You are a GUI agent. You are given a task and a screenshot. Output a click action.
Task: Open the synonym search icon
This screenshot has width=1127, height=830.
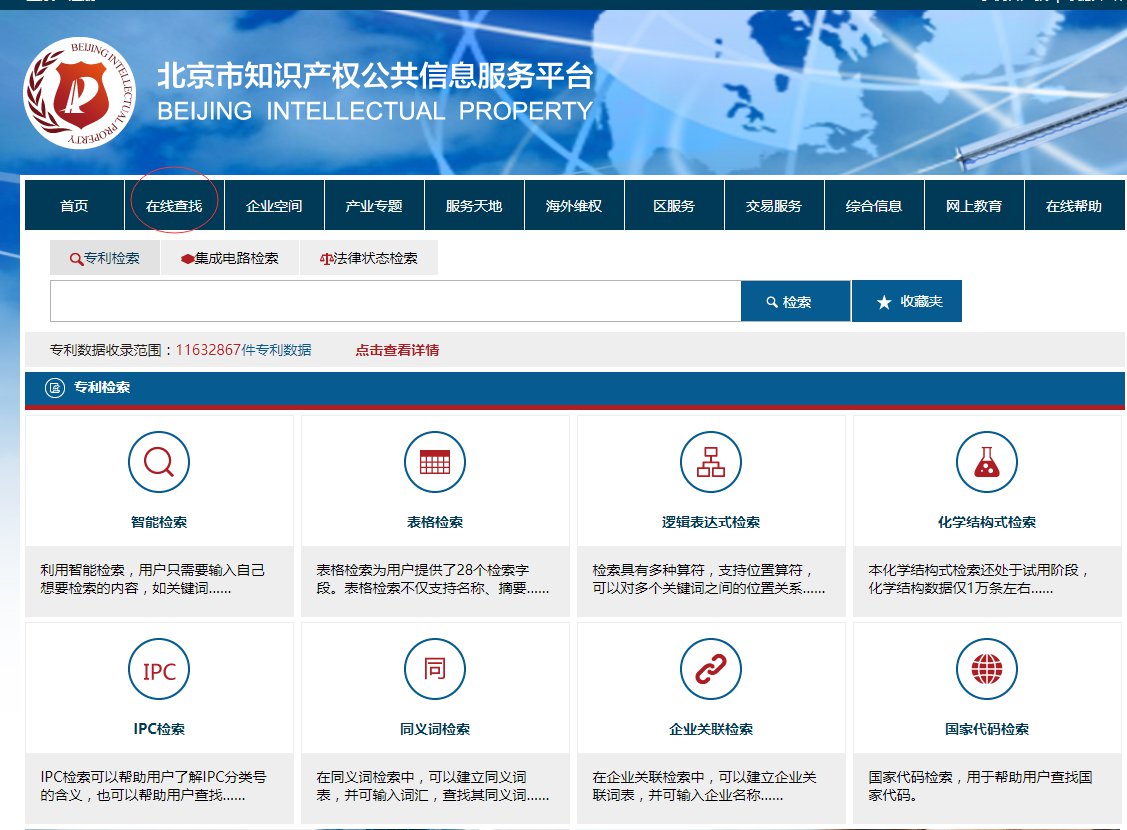[435, 669]
